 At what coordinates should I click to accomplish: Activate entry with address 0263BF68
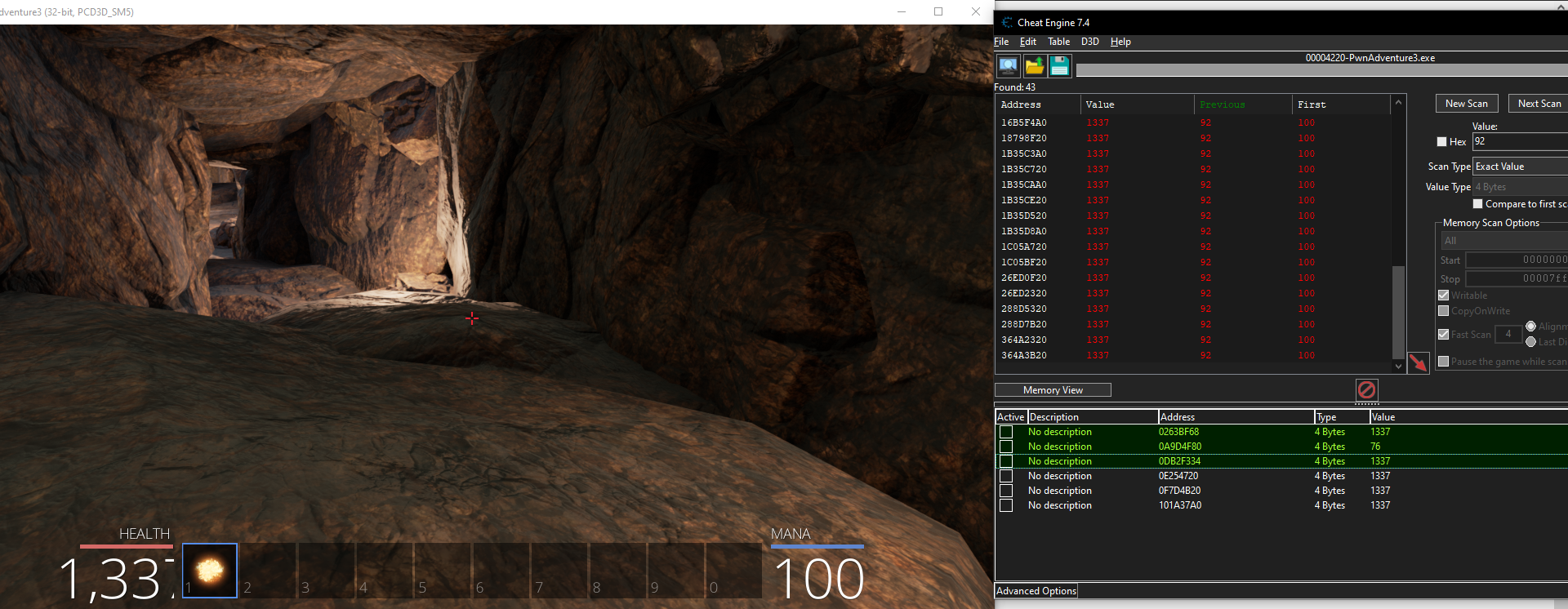(1006, 432)
